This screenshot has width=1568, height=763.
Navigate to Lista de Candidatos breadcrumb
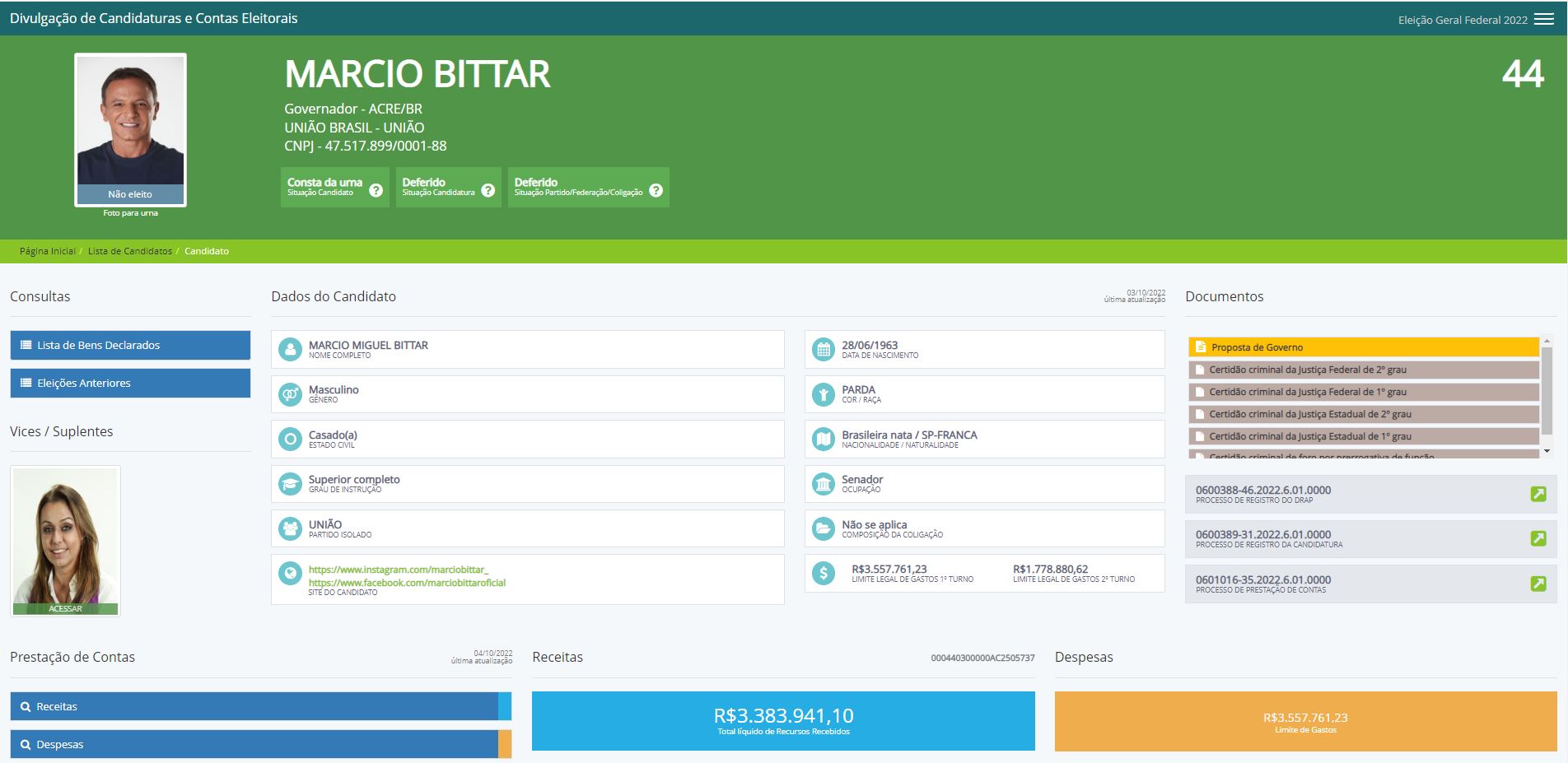(x=129, y=251)
